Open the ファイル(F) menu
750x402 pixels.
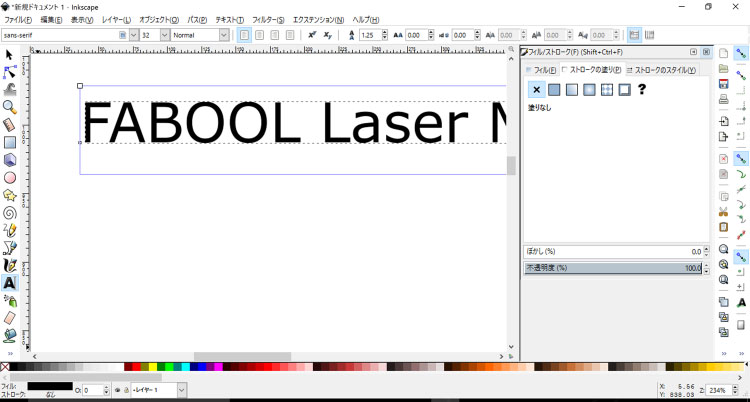click(x=18, y=20)
